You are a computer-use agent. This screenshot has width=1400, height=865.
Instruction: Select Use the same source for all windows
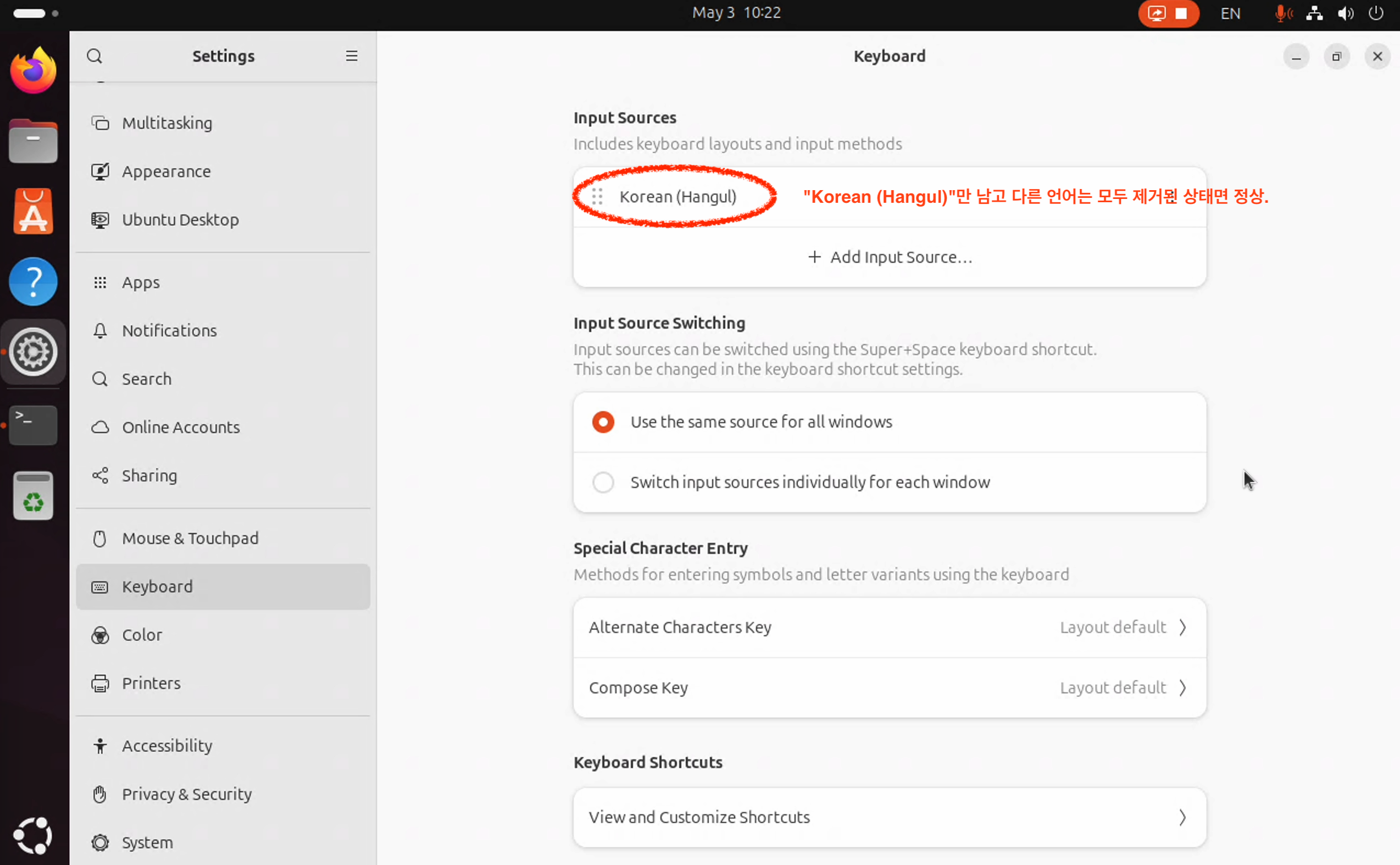[x=603, y=422]
